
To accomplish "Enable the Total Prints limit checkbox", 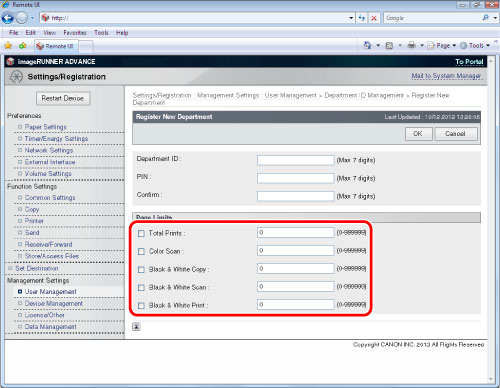I will click(x=141, y=233).
